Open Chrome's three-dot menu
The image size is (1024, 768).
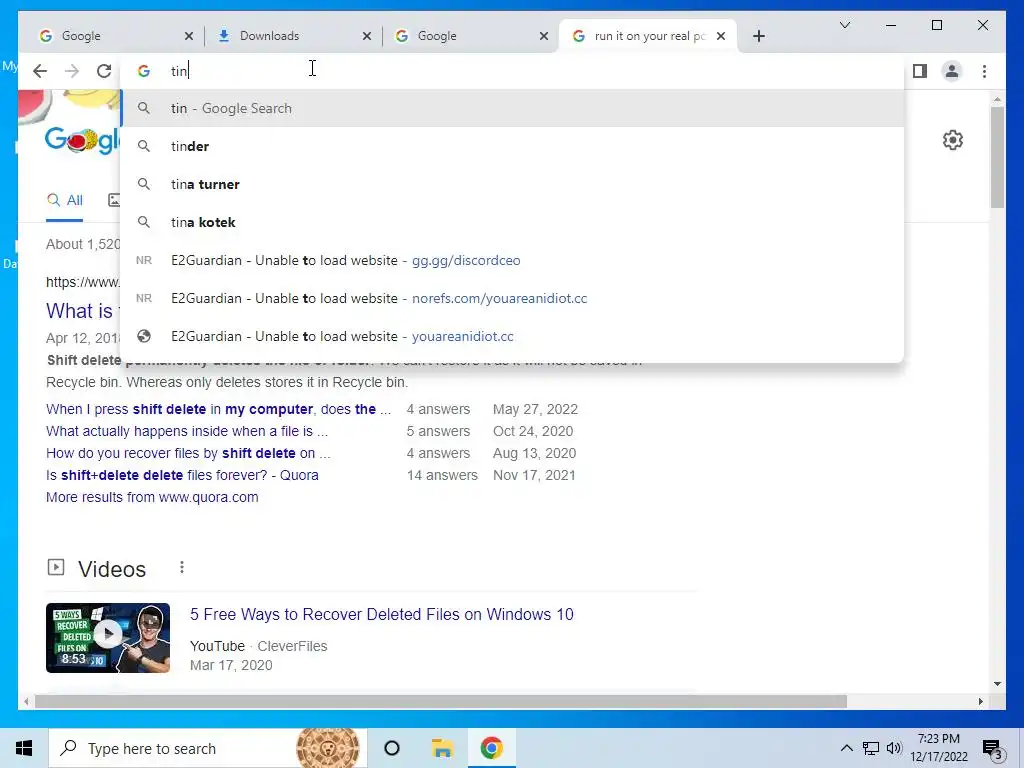(x=984, y=71)
